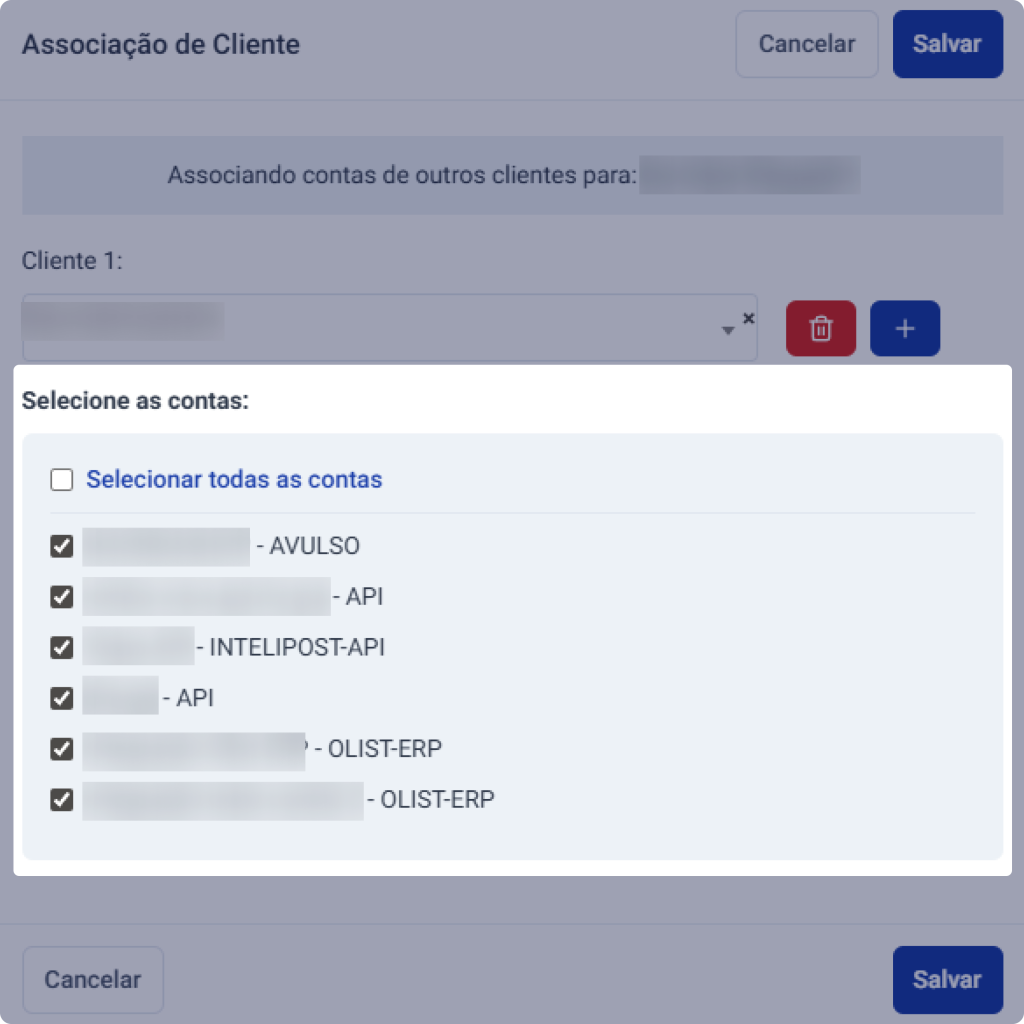The width and height of the screenshot is (1024, 1024).
Task: Uncheck the second account ending in API
Action: point(61,597)
